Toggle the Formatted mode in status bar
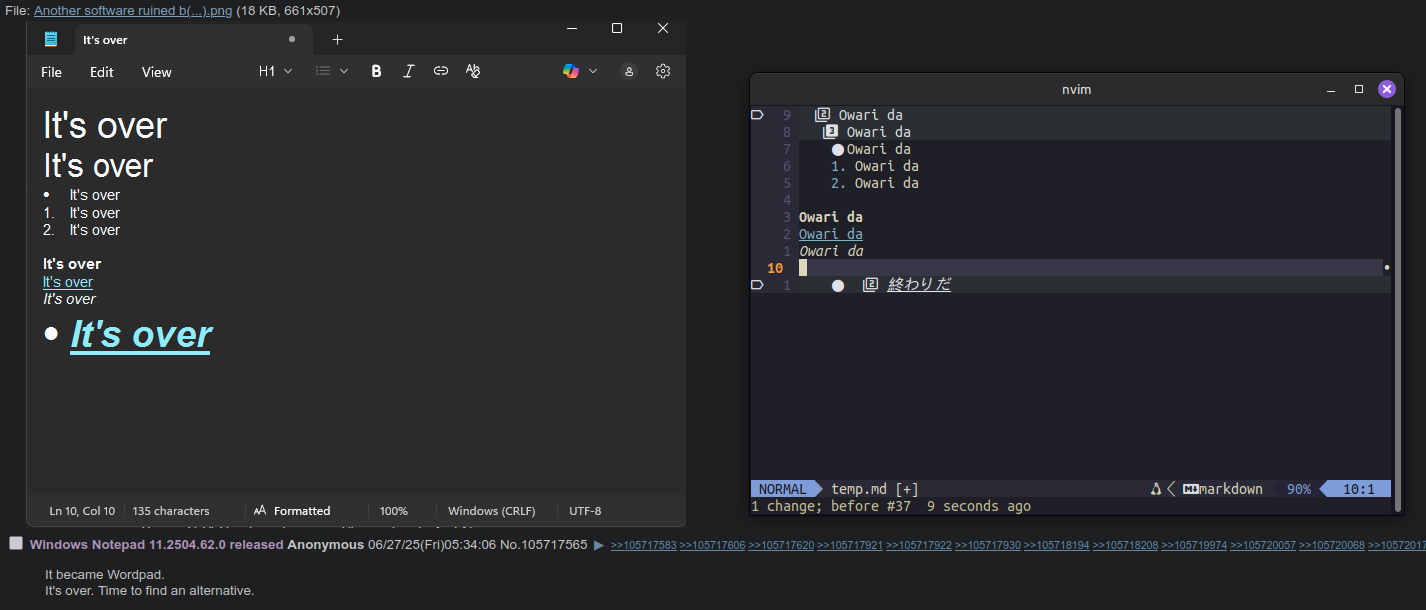1426x610 pixels. 292,511
